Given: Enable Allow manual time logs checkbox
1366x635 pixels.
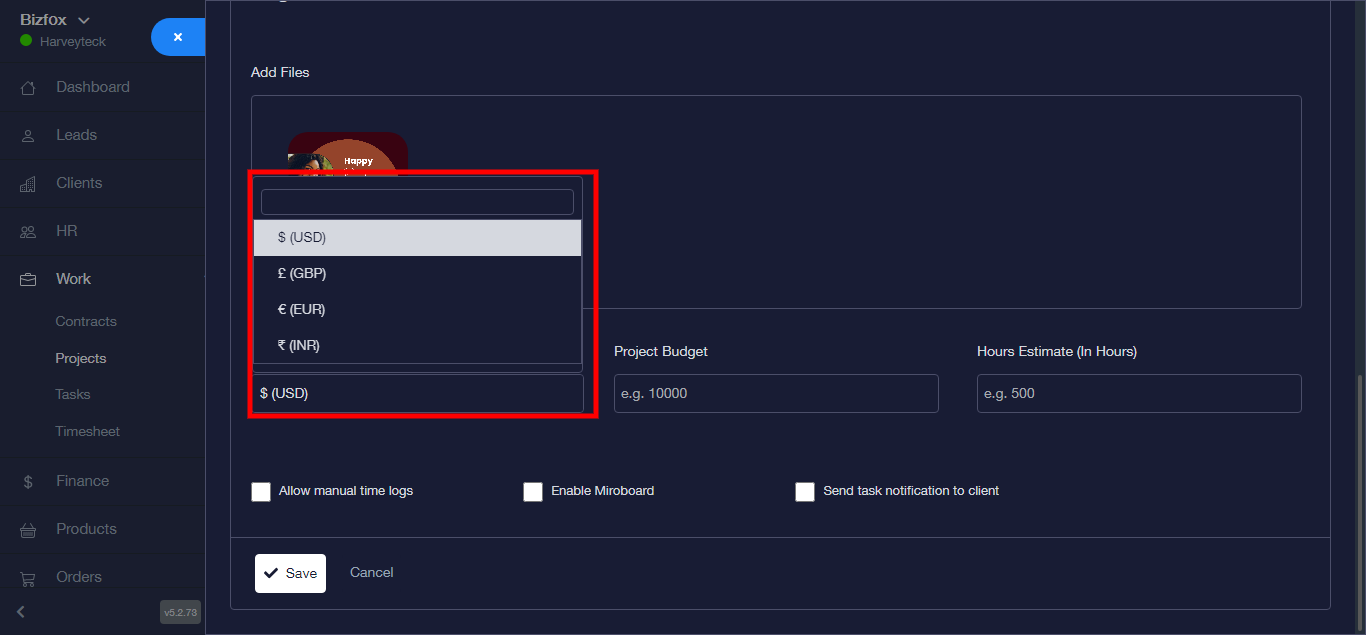Looking at the screenshot, I should pyautogui.click(x=261, y=492).
